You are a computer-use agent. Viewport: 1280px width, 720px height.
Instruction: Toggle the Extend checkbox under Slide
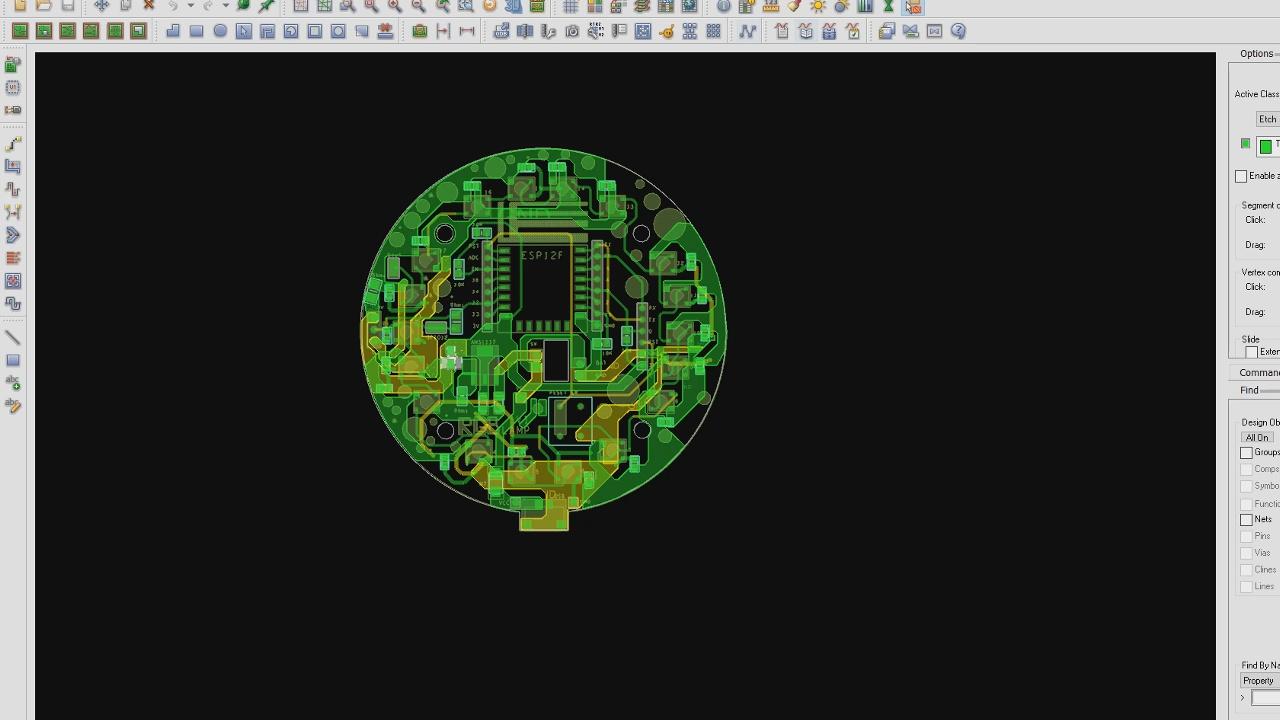[x=1251, y=352]
